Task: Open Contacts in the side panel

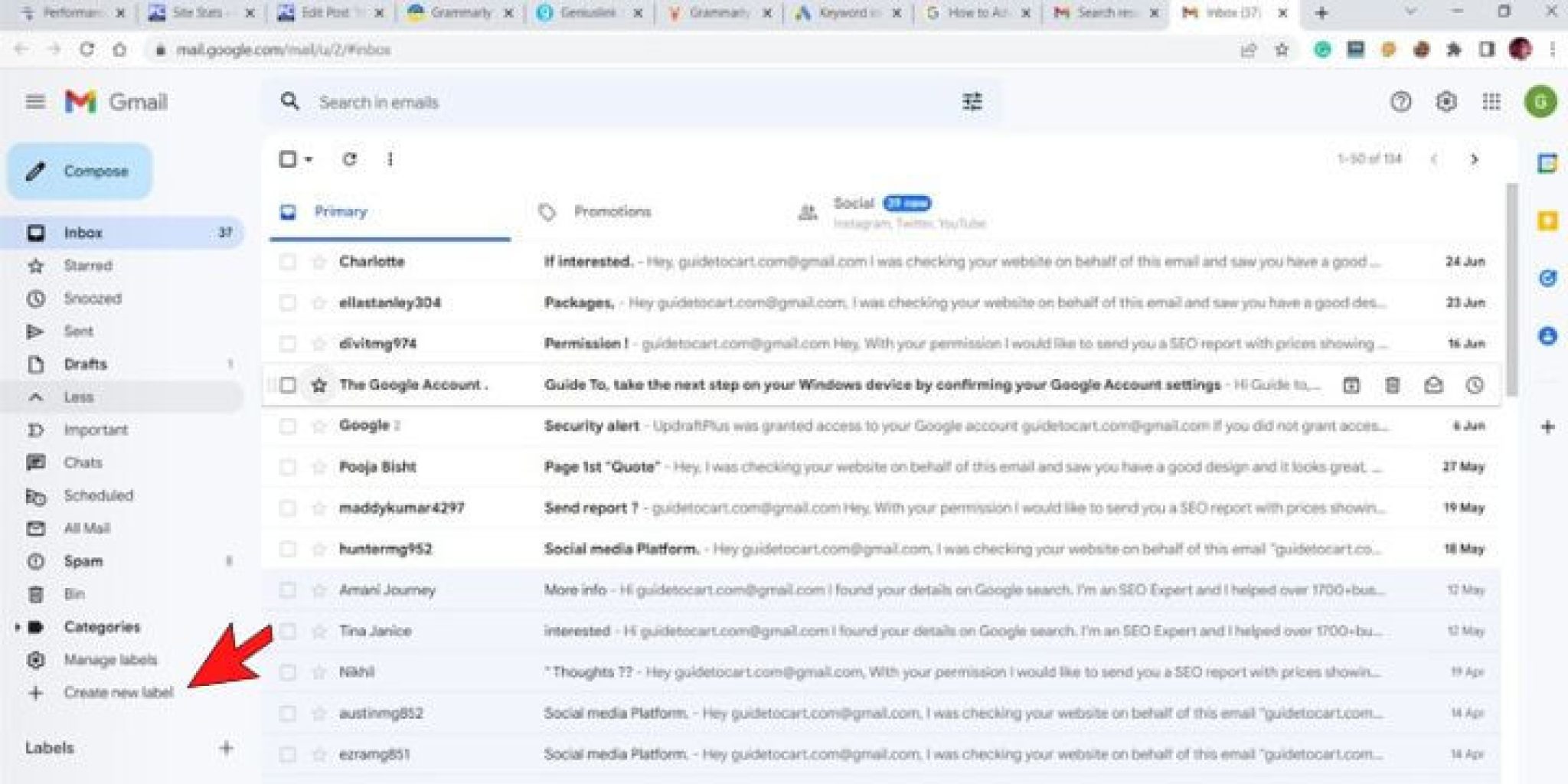Action: 1547,335
